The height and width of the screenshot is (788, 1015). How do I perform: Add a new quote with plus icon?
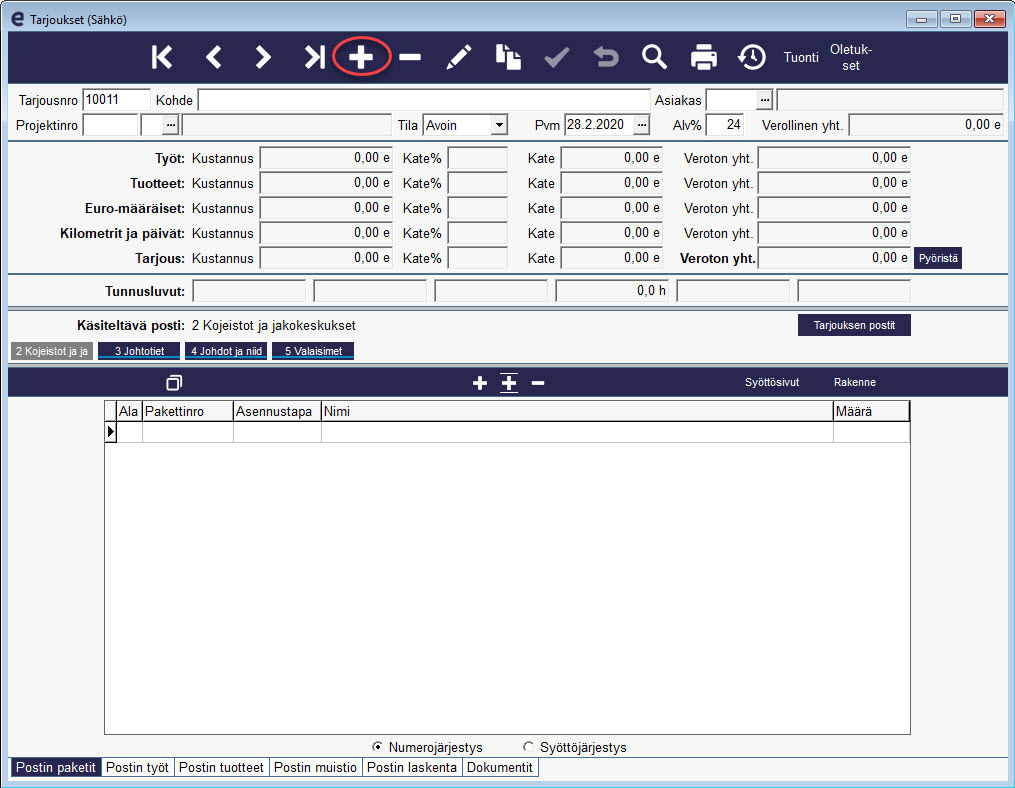pyautogui.click(x=361, y=57)
